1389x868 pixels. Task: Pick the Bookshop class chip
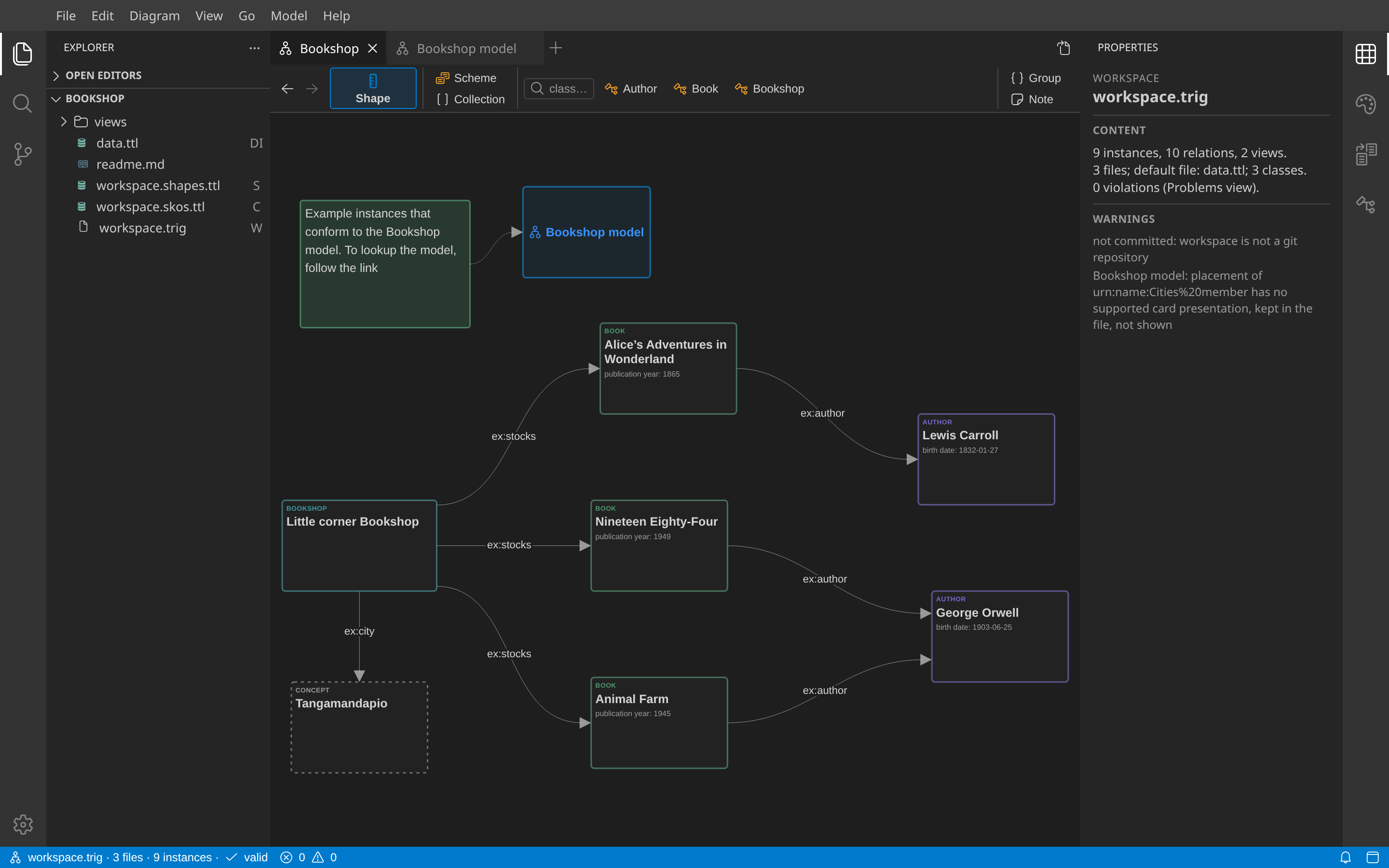coord(769,89)
